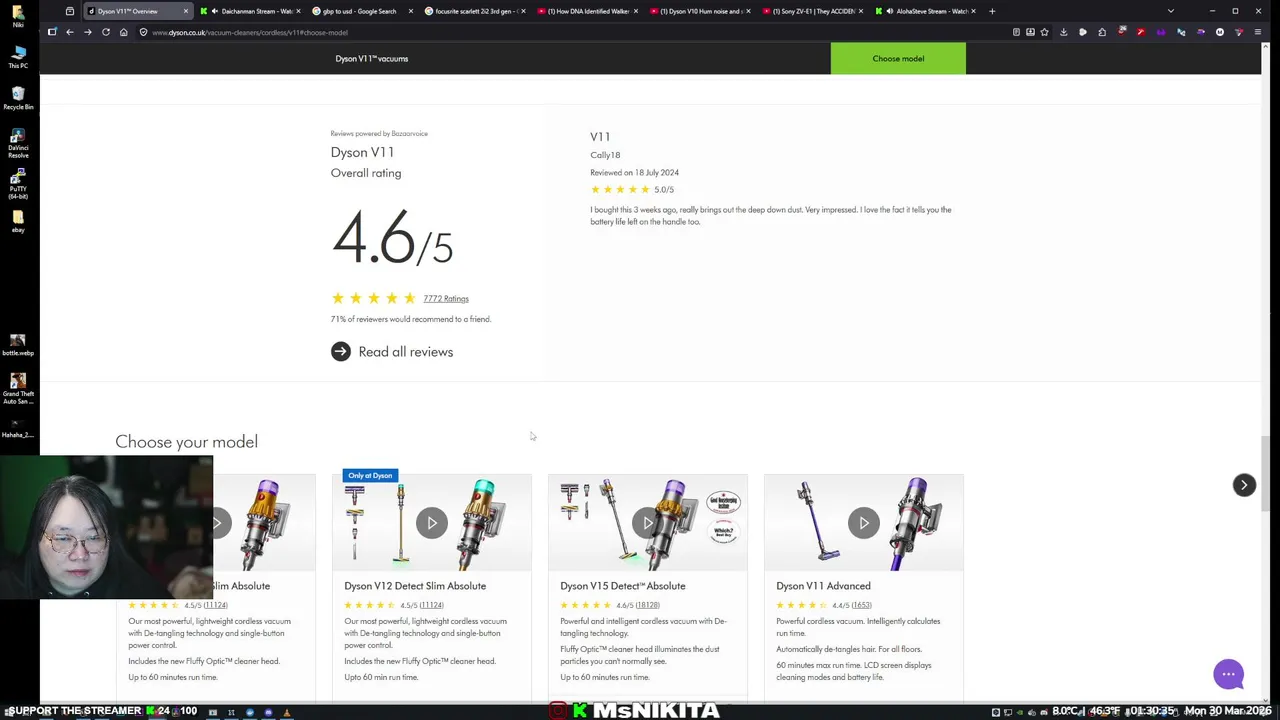Open the V12 Detect Slim (11124) ratings link
1280x720 pixels.
point(431,605)
